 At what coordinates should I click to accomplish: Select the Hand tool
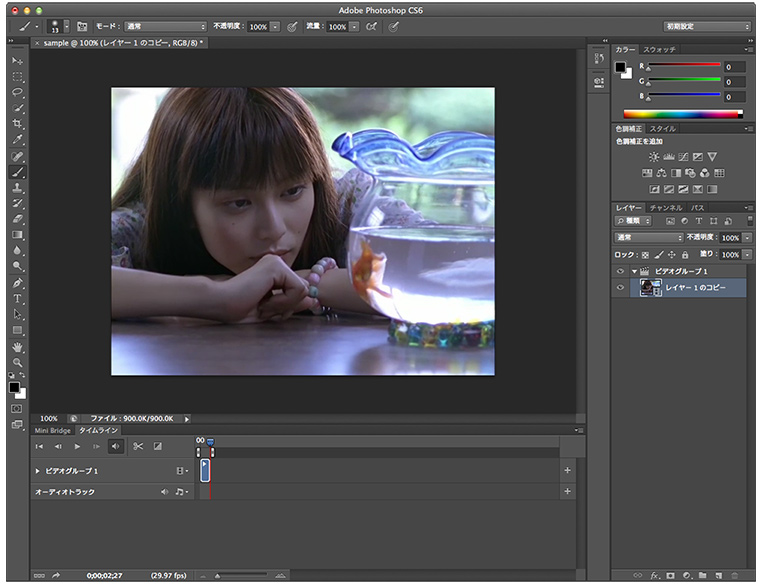tap(17, 347)
